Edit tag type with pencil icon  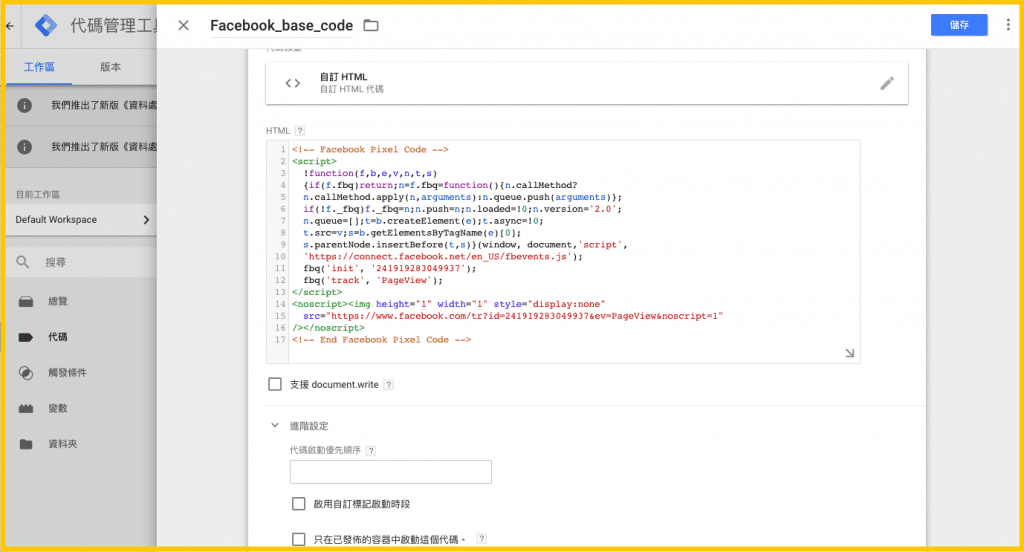[x=886, y=83]
